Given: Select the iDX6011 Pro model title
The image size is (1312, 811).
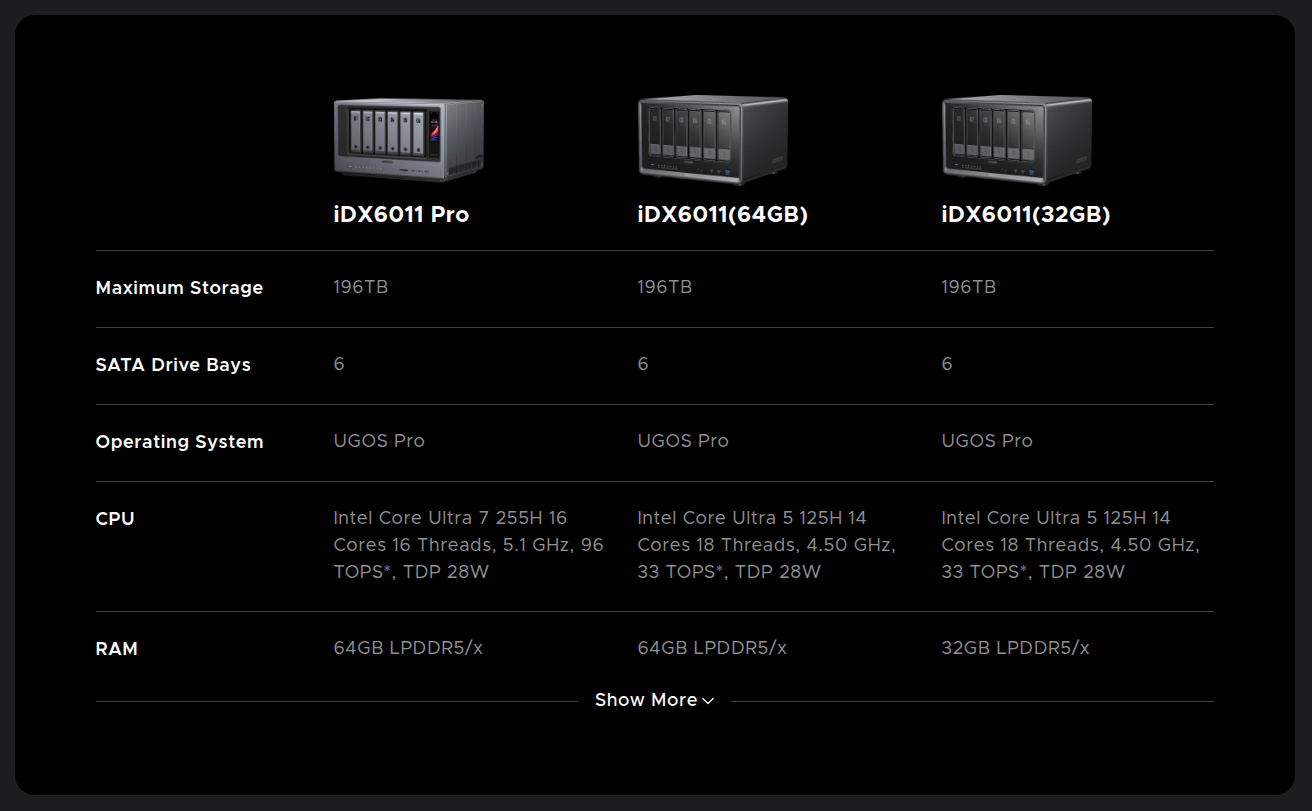Looking at the screenshot, I should click(401, 215).
